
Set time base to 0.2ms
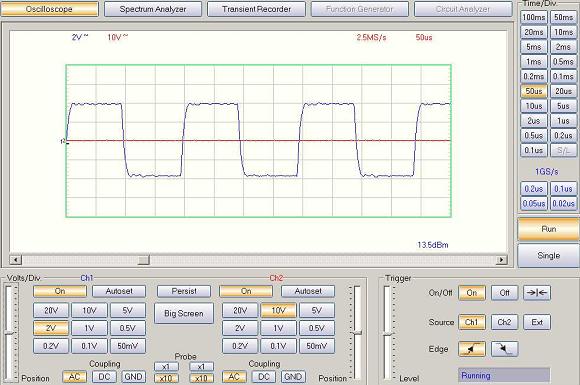(534, 77)
